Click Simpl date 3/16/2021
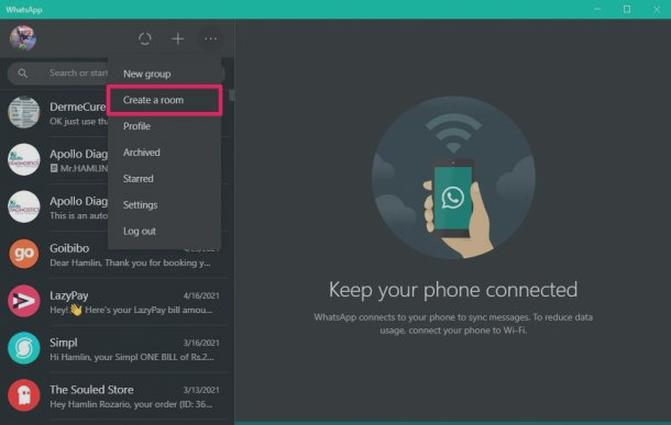 [201, 343]
